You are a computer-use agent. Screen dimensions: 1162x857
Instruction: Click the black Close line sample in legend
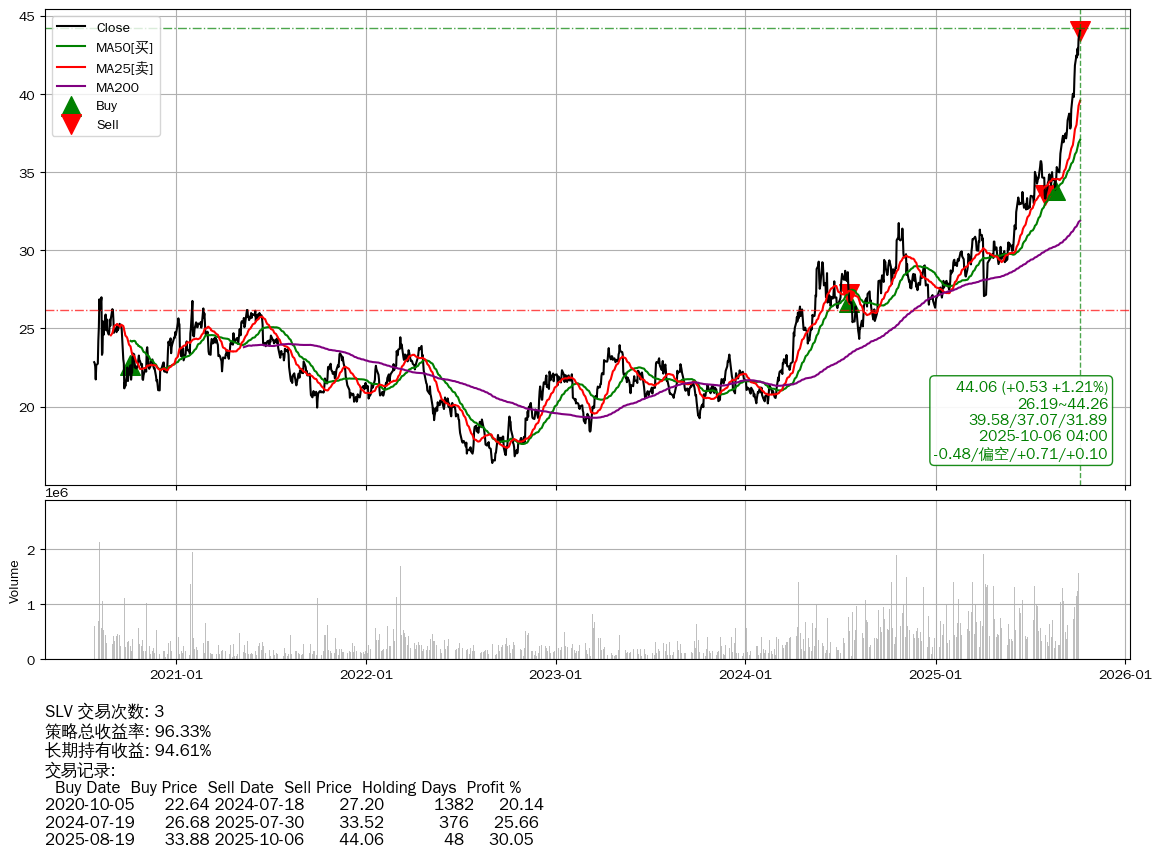click(71, 27)
